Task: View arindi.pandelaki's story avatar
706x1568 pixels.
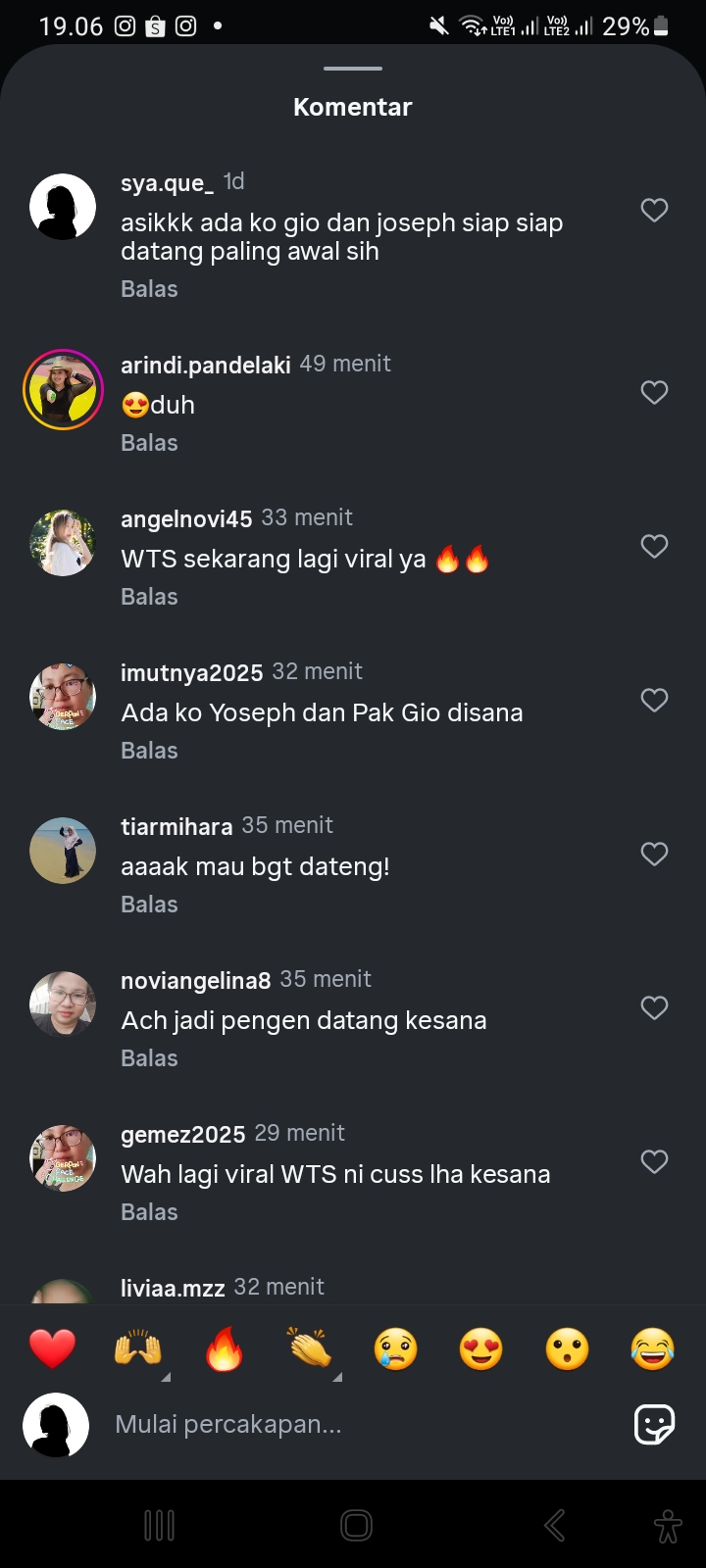Action: pyautogui.click(x=63, y=389)
